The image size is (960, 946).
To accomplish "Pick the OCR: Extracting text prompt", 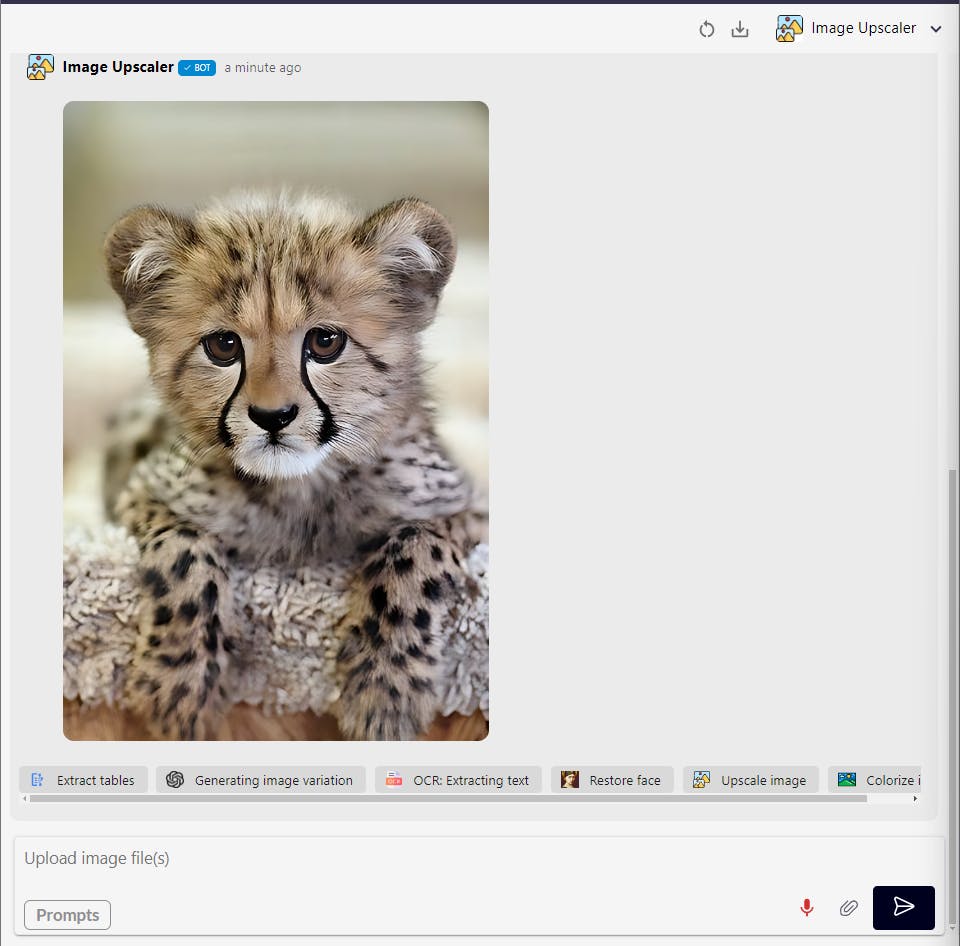I will coord(458,780).
